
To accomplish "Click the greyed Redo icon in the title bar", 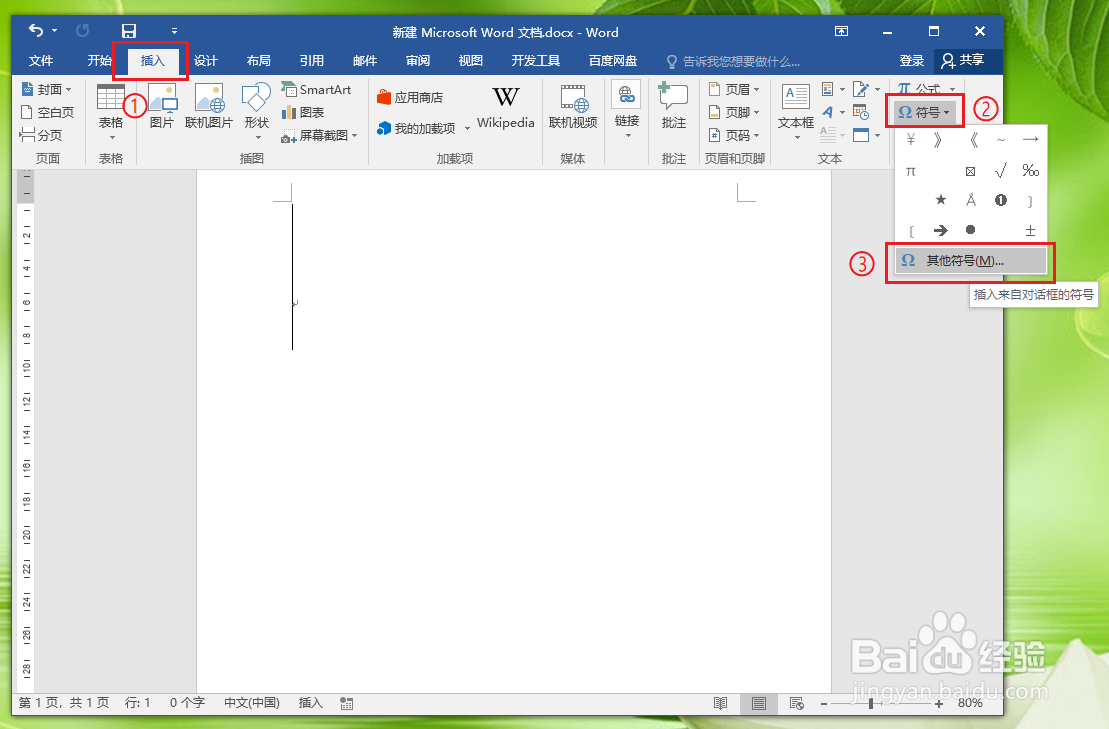I will [x=83, y=30].
